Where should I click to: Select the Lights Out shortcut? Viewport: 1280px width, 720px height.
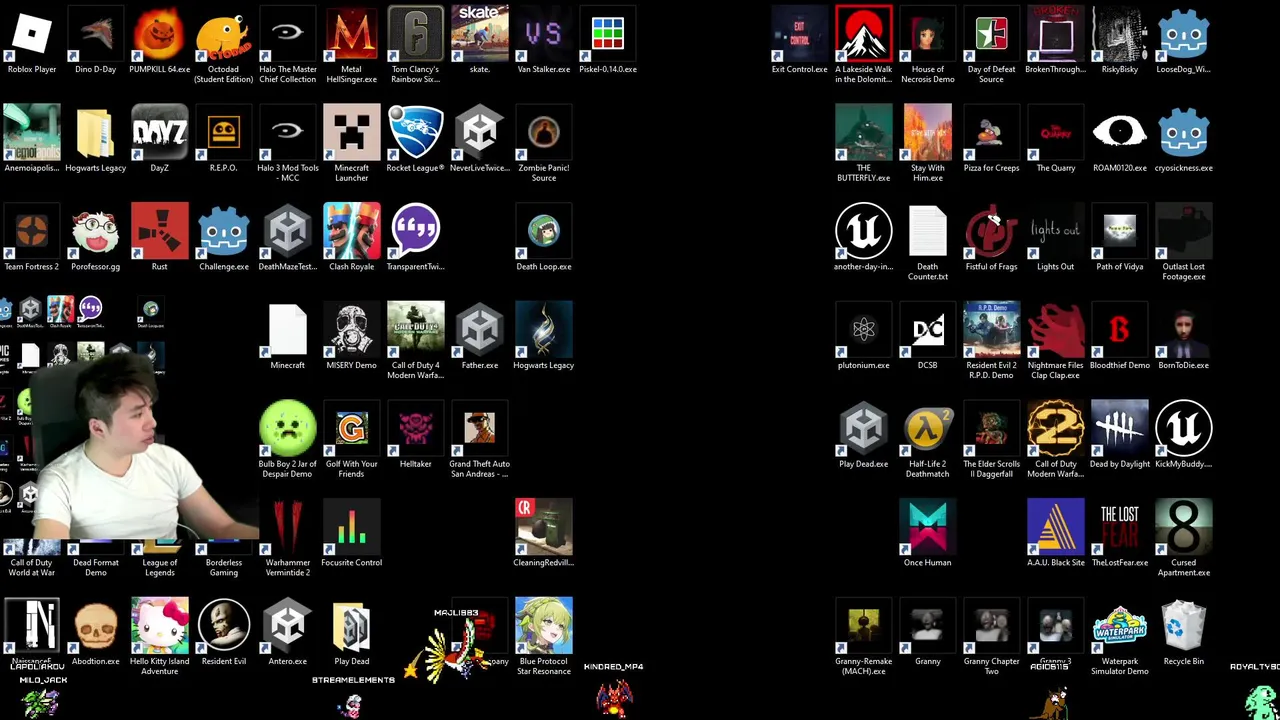[1056, 230]
